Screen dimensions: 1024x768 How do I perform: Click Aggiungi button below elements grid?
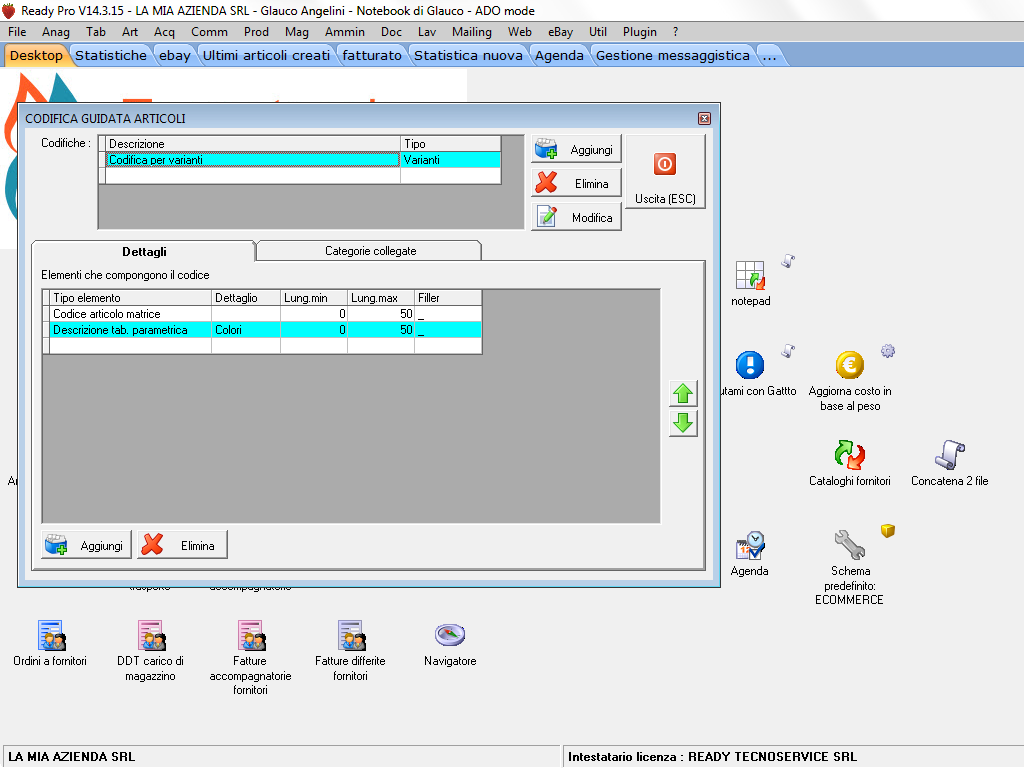pyautogui.click(x=86, y=545)
